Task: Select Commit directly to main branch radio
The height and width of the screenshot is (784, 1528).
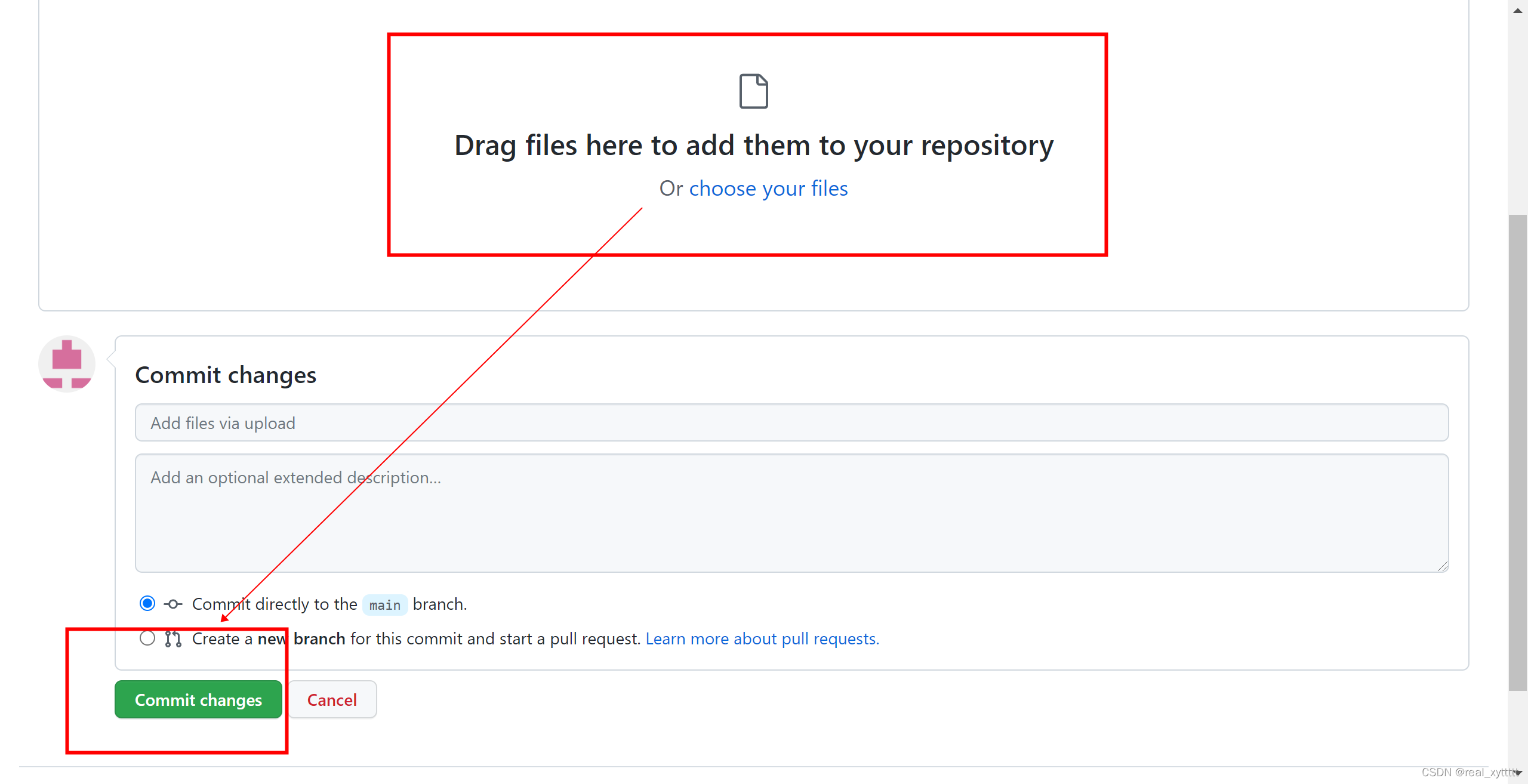Action: (147, 603)
